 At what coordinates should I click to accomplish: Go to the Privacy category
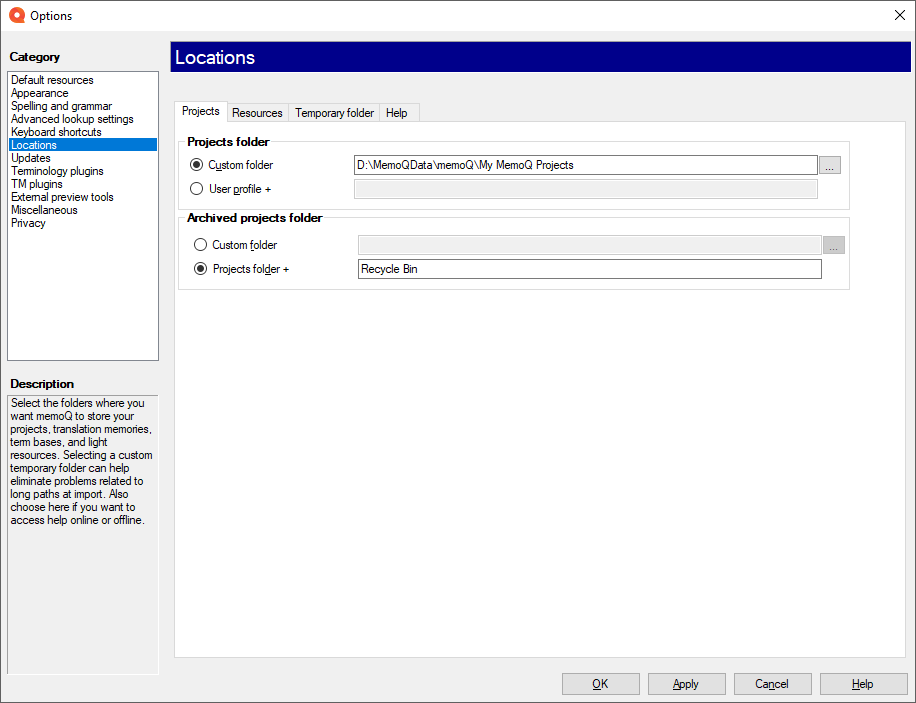pos(28,223)
